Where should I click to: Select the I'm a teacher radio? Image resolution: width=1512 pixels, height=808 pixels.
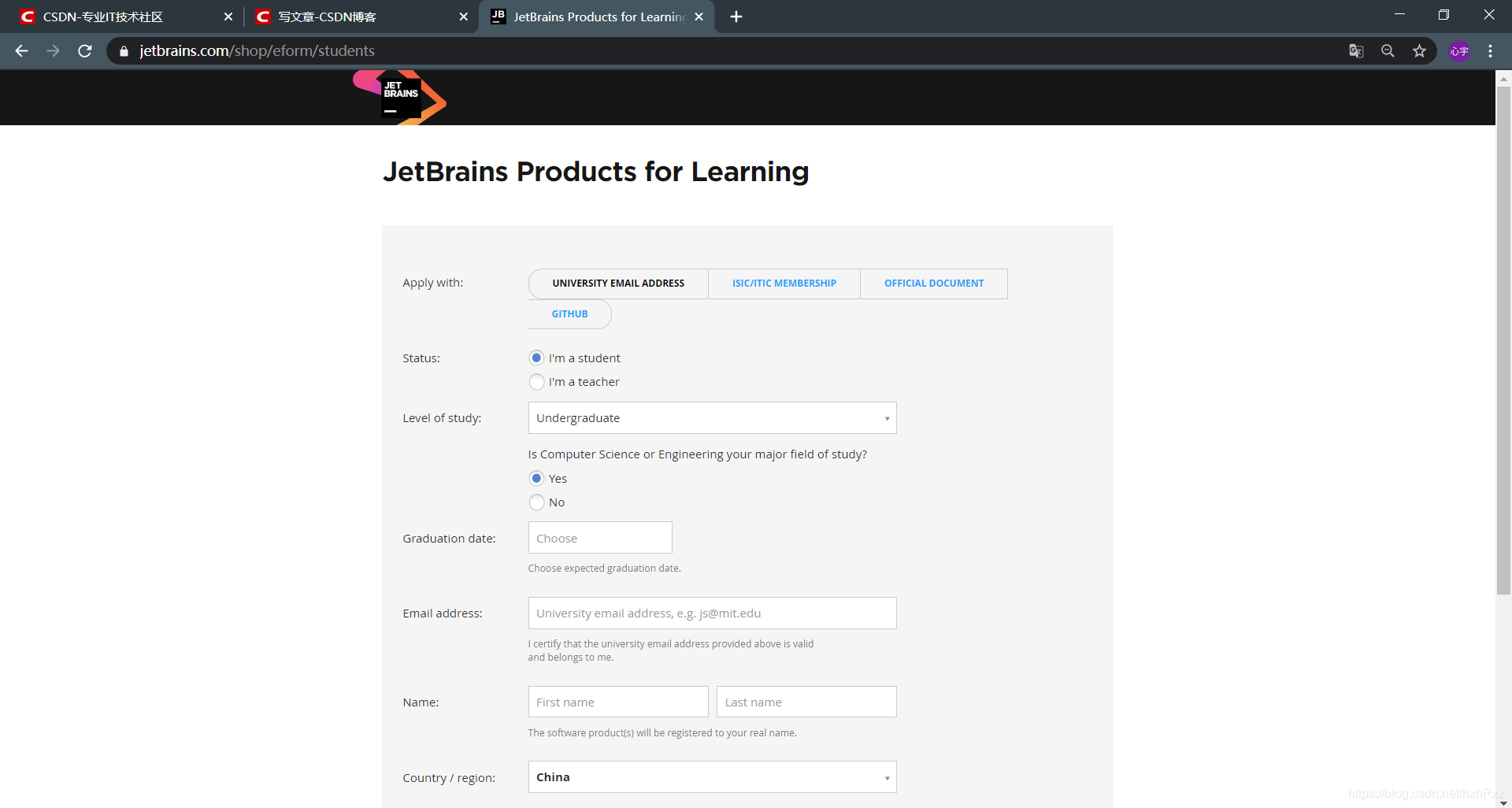coord(537,382)
